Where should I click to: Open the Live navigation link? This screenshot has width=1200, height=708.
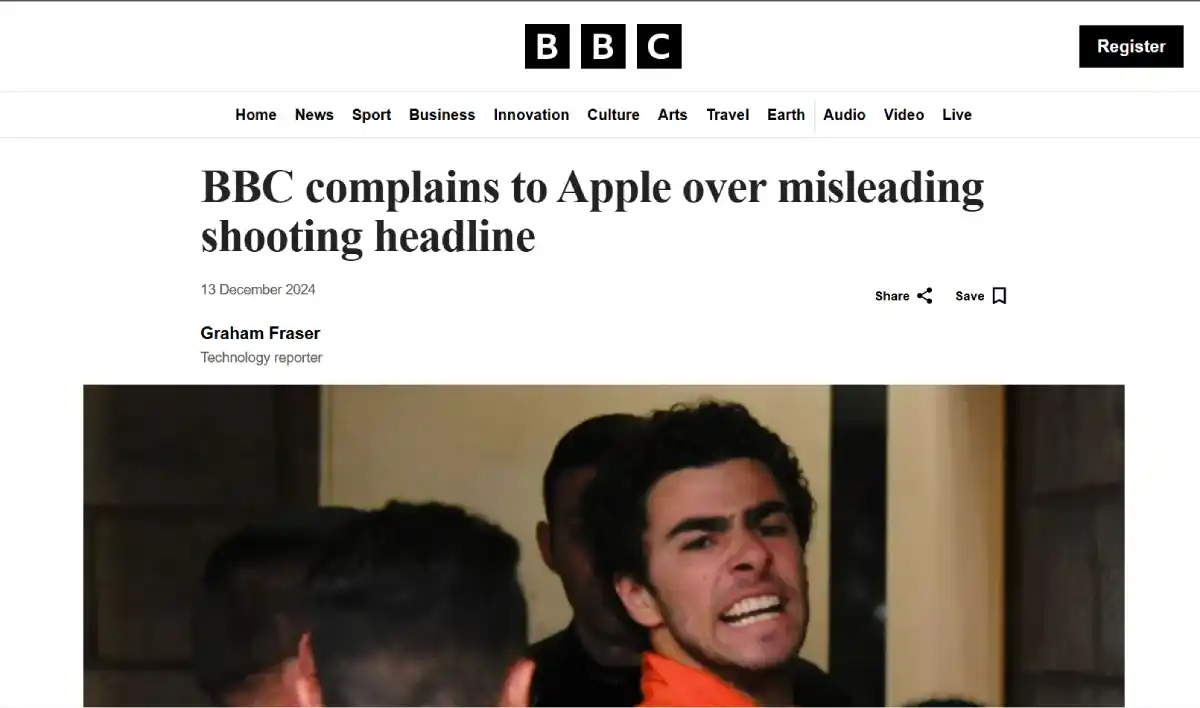pyautogui.click(x=957, y=115)
